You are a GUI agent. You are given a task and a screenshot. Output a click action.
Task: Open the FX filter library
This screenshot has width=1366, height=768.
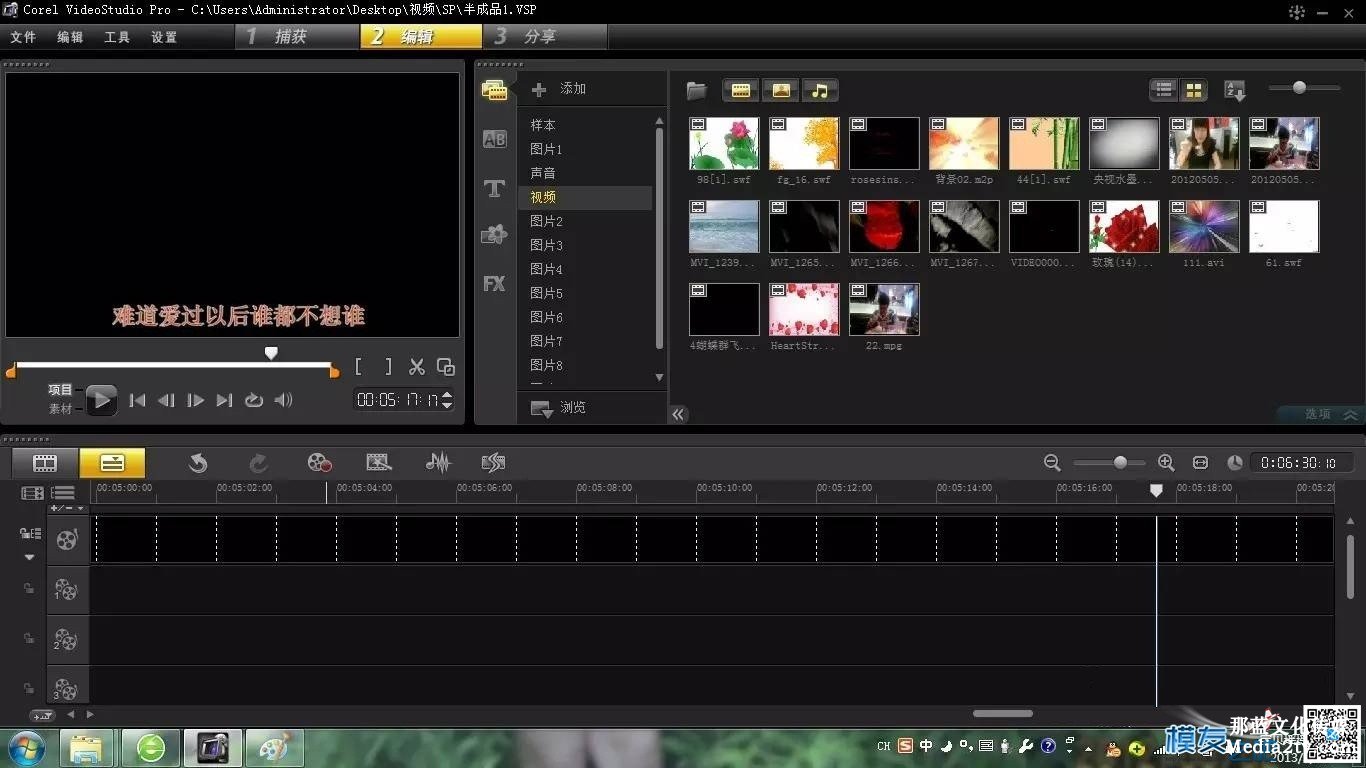(x=494, y=284)
